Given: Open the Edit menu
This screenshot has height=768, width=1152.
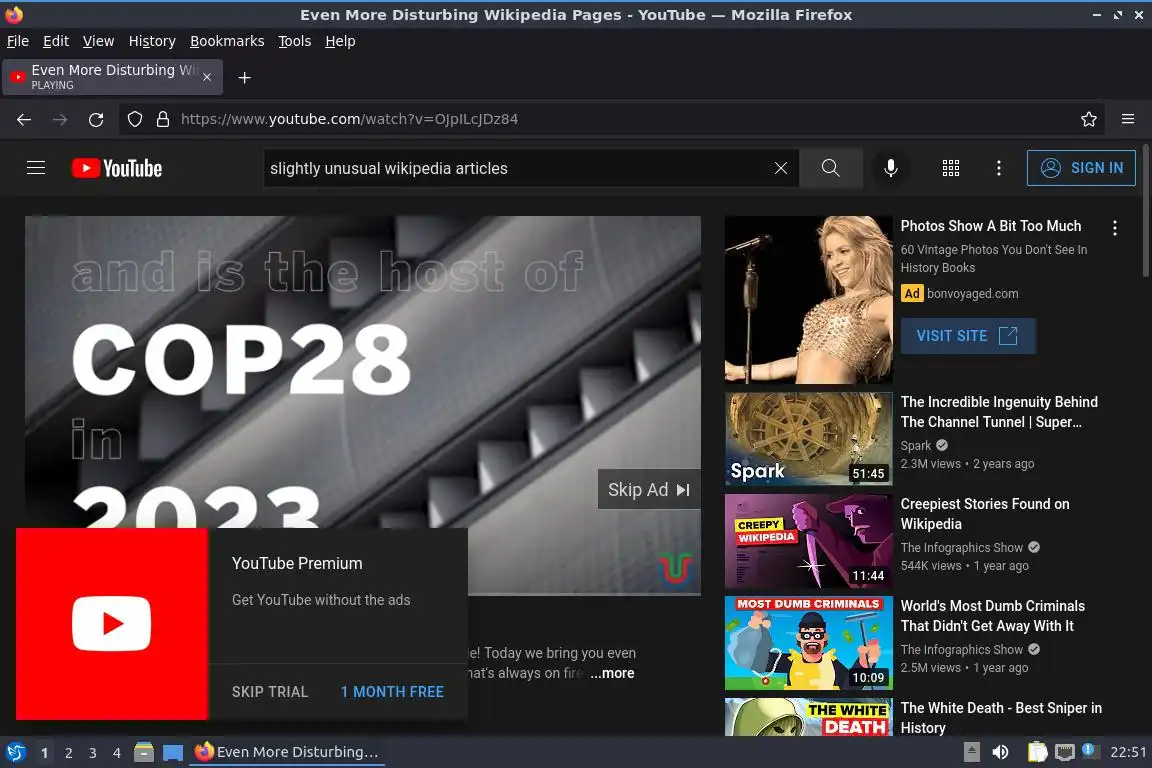Looking at the screenshot, I should 56,41.
